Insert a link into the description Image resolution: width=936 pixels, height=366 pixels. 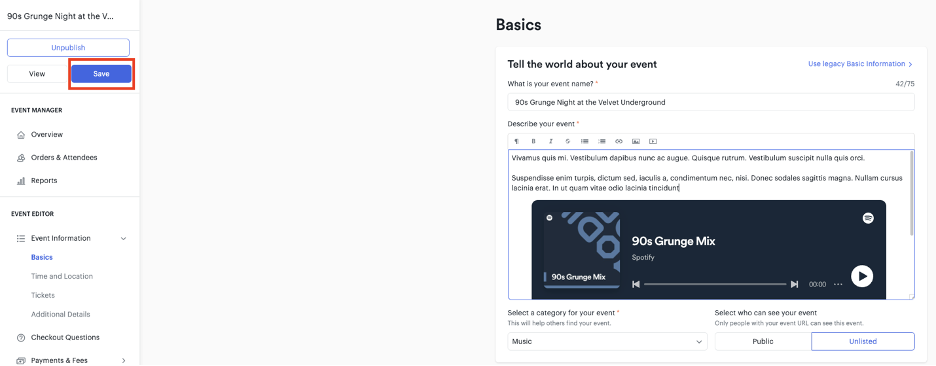pyautogui.click(x=619, y=142)
